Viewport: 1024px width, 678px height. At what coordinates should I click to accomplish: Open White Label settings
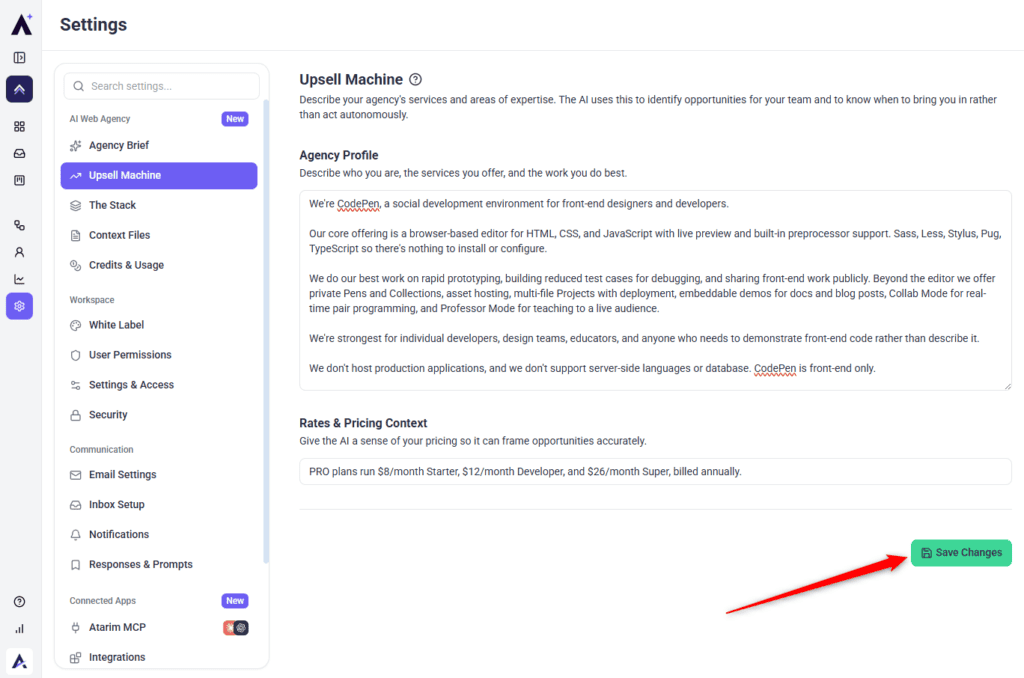pyautogui.click(x=159, y=325)
